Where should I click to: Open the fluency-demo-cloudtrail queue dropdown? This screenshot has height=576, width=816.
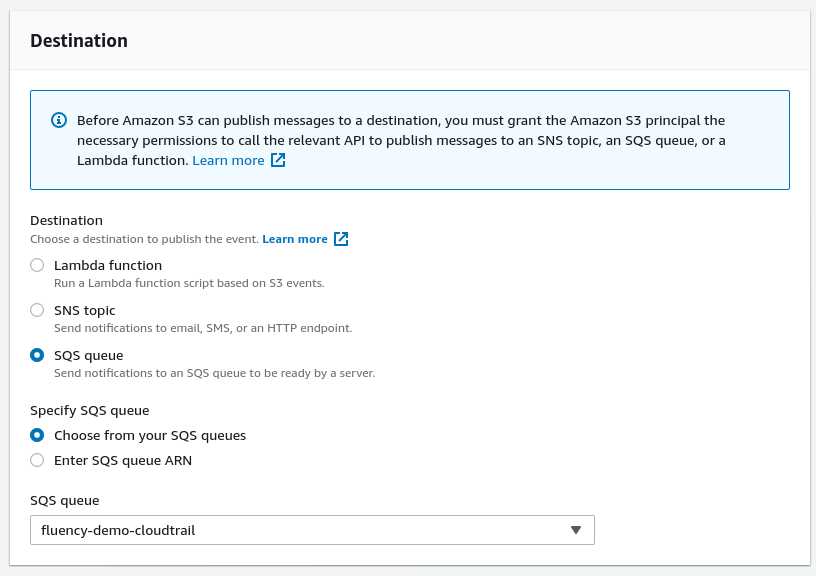312,530
